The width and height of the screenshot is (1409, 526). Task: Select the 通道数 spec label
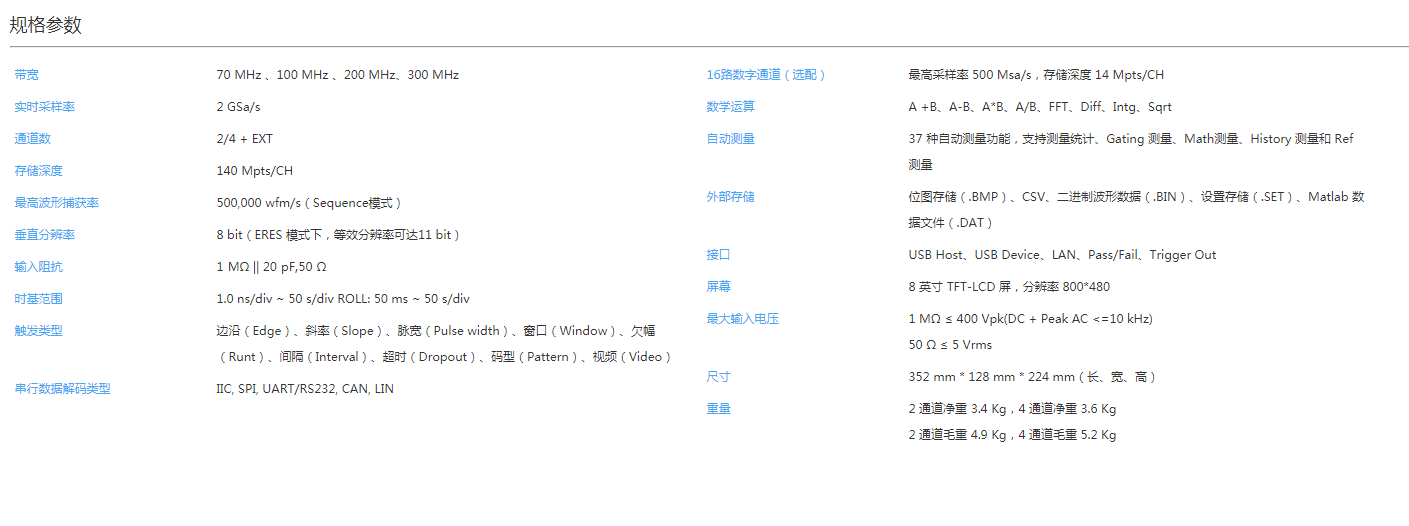coord(33,139)
